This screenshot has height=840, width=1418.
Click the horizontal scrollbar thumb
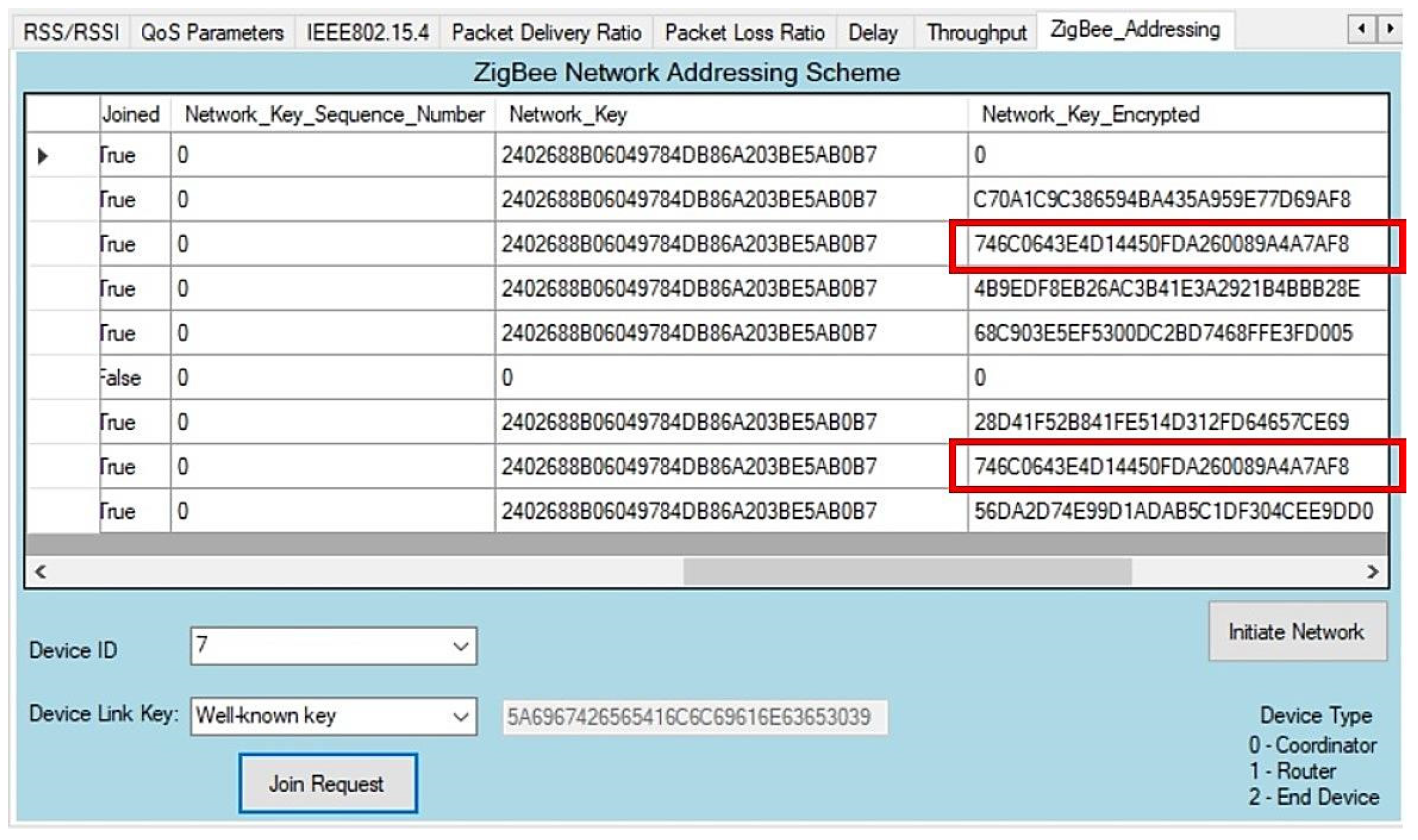pyautogui.click(x=906, y=572)
